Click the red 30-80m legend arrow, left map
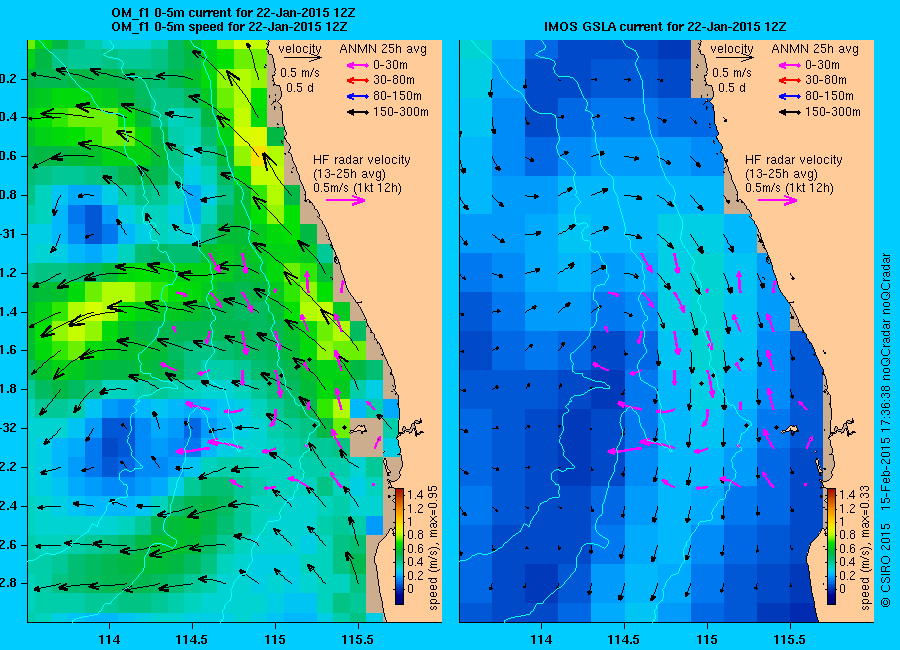Viewport: 900px width, 650px height. point(358,81)
